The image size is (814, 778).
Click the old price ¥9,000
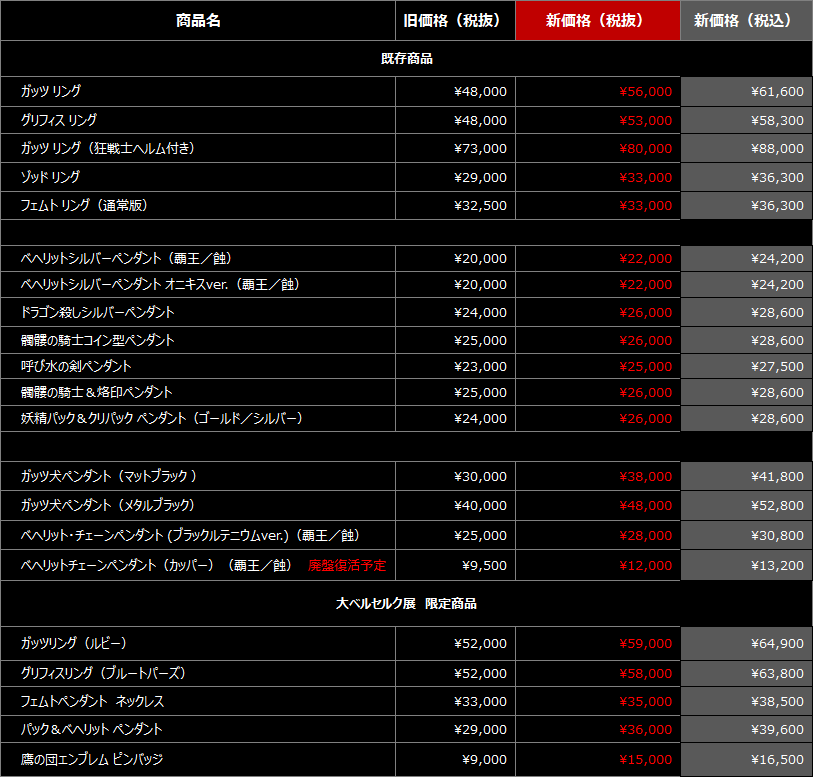pos(484,760)
